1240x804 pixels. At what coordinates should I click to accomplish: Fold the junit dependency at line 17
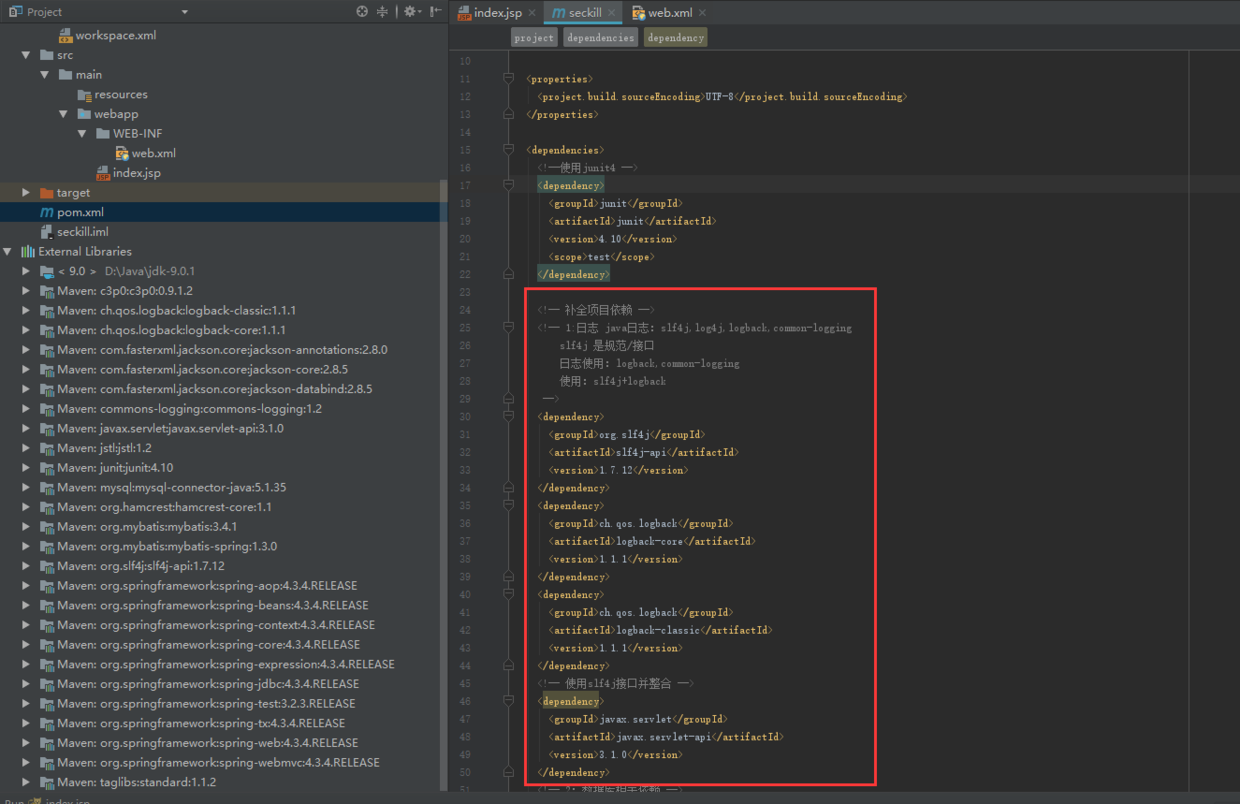(509, 185)
